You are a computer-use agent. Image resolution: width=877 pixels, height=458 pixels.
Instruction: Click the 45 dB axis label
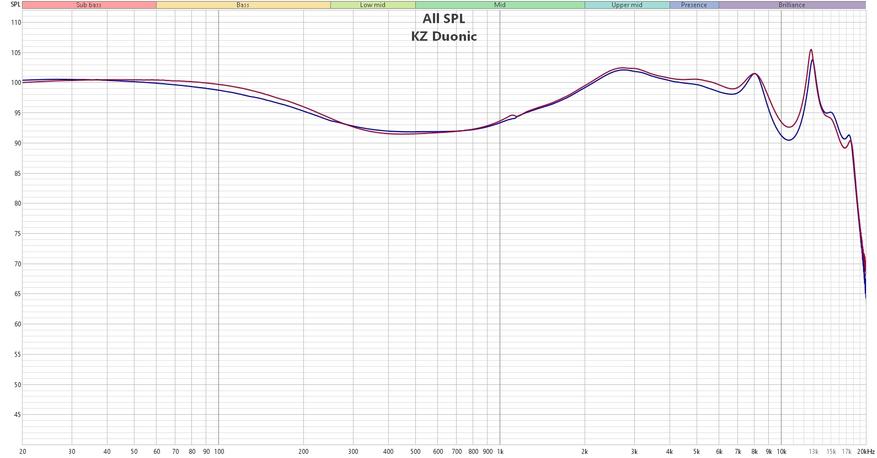tap(17, 415)
